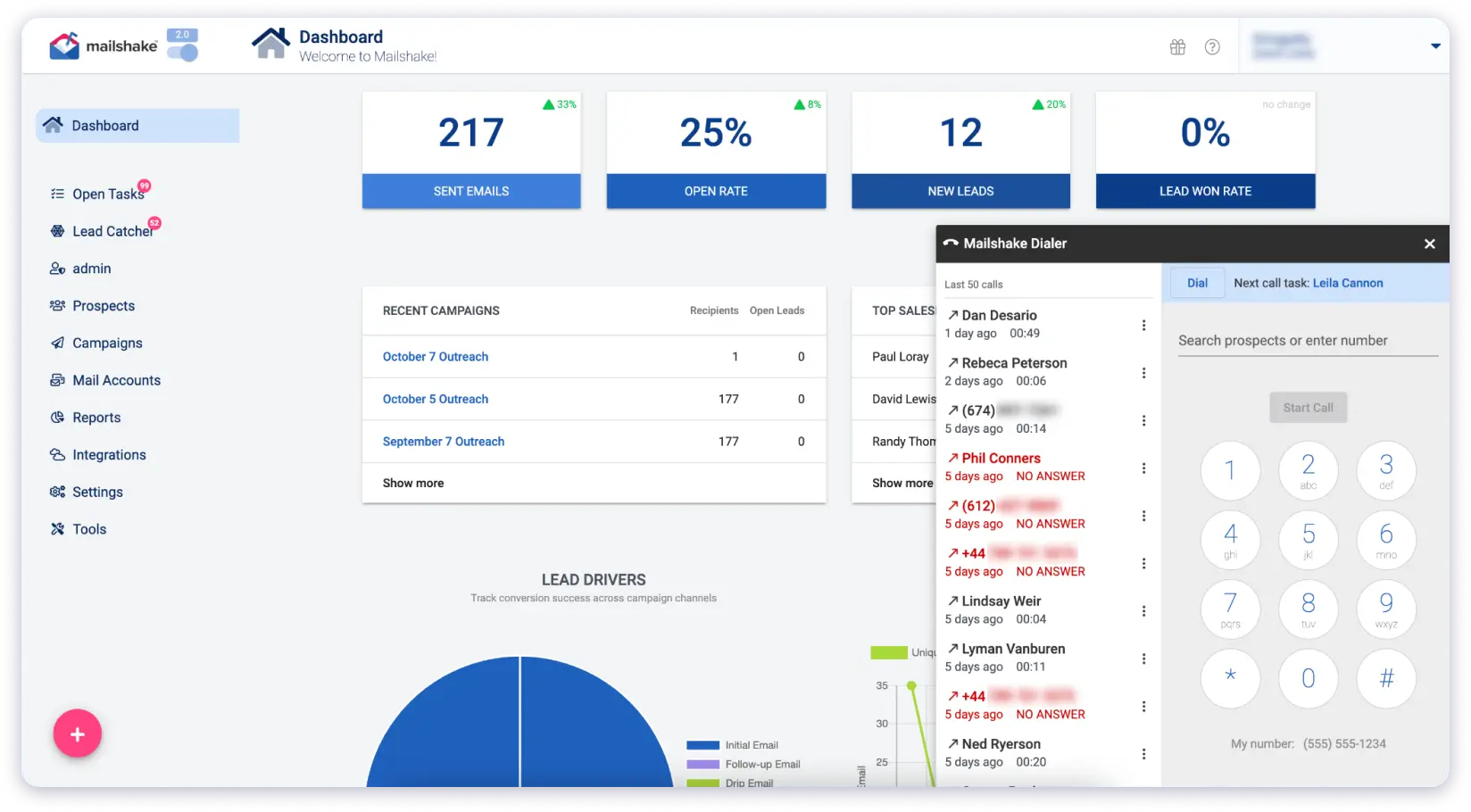Click the Initial Email legend color swatch

[702, 745]
